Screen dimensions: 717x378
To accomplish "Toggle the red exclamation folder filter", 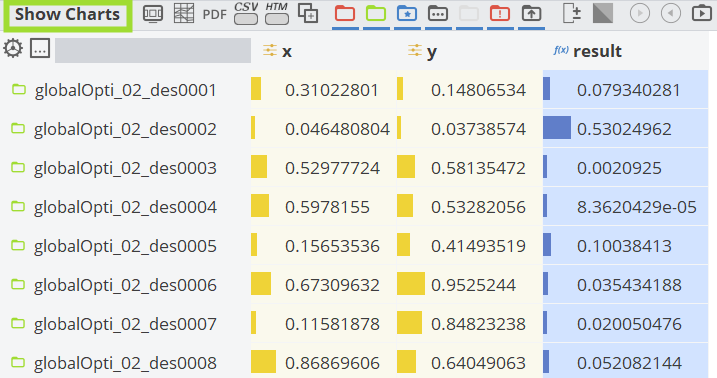I will coord(500,14).
